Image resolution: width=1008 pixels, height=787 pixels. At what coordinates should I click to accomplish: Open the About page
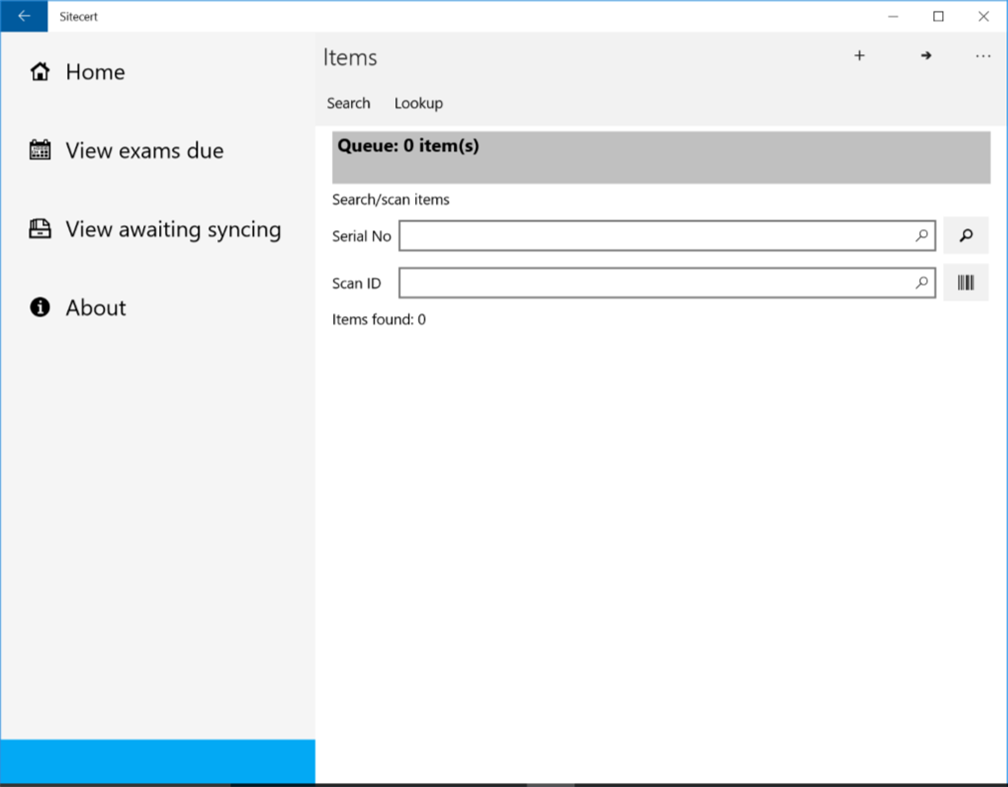(x=95, y=307)
